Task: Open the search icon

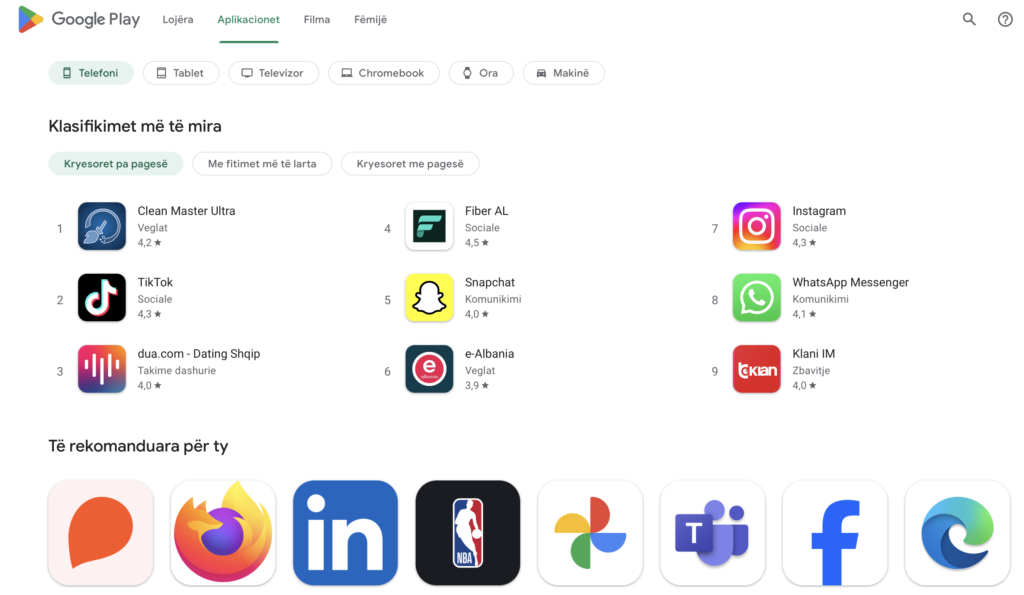Action: pos(969,19)
